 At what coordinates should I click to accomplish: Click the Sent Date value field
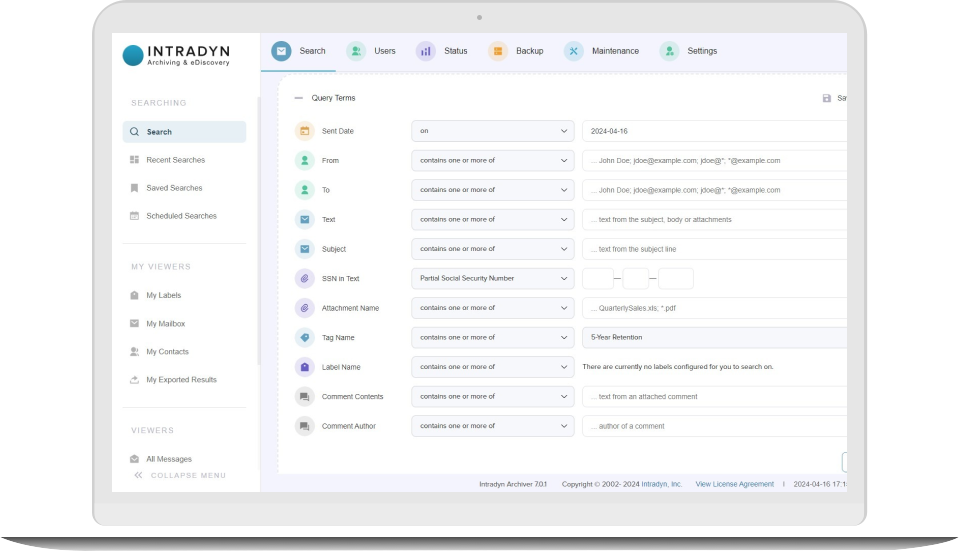click(714, 131)
